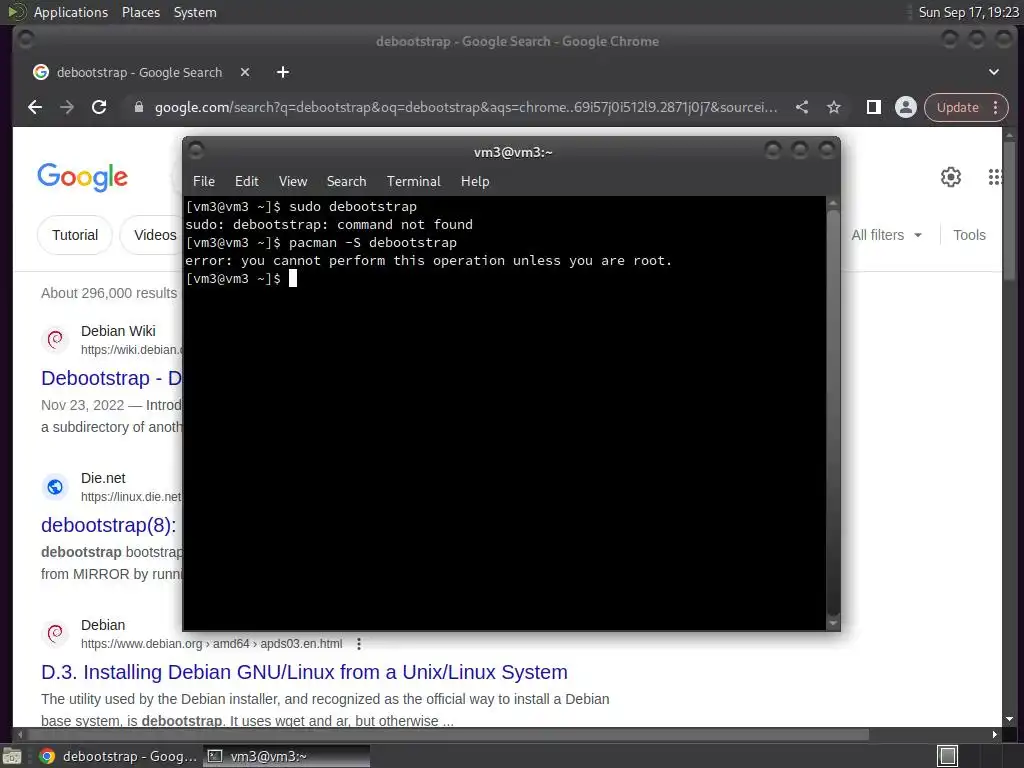The image size is (1024, 768).
Task: Expand the All filters dropdown
Action: (x=886, y=235)
